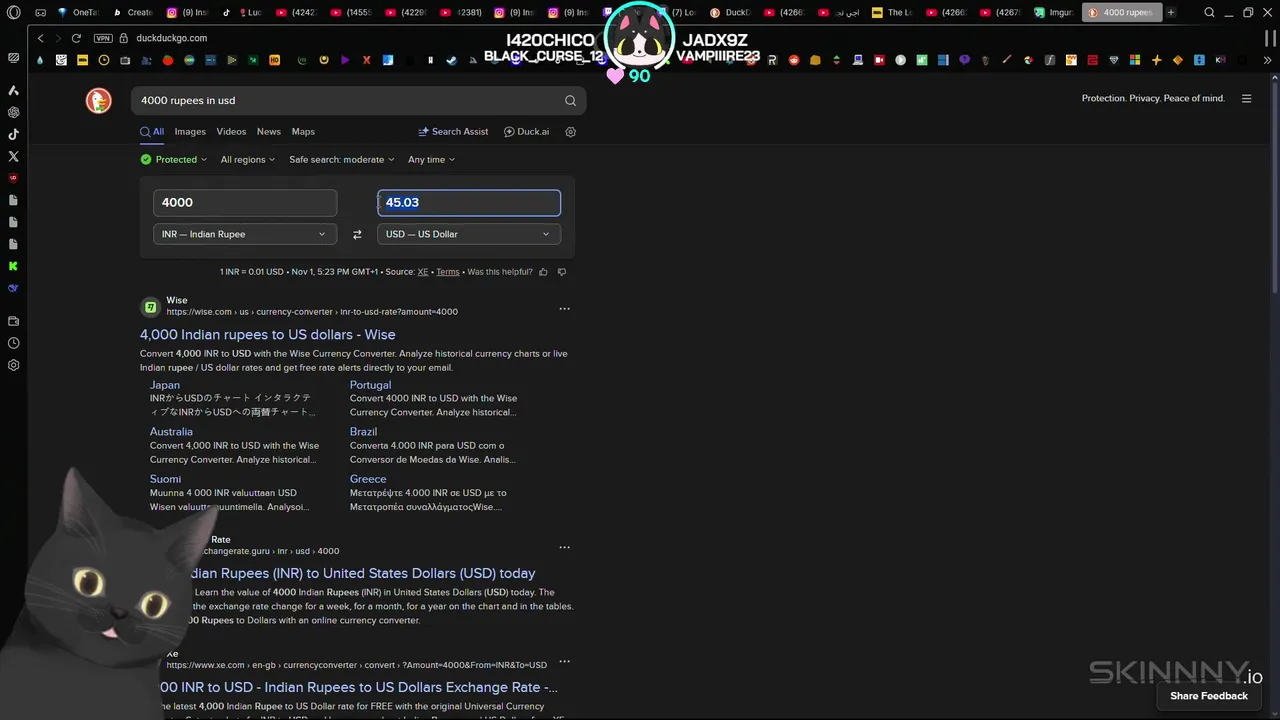Open the Safe search: moderate dropdown
Viewport: 1280px width, 720px height.
[341, 160]
